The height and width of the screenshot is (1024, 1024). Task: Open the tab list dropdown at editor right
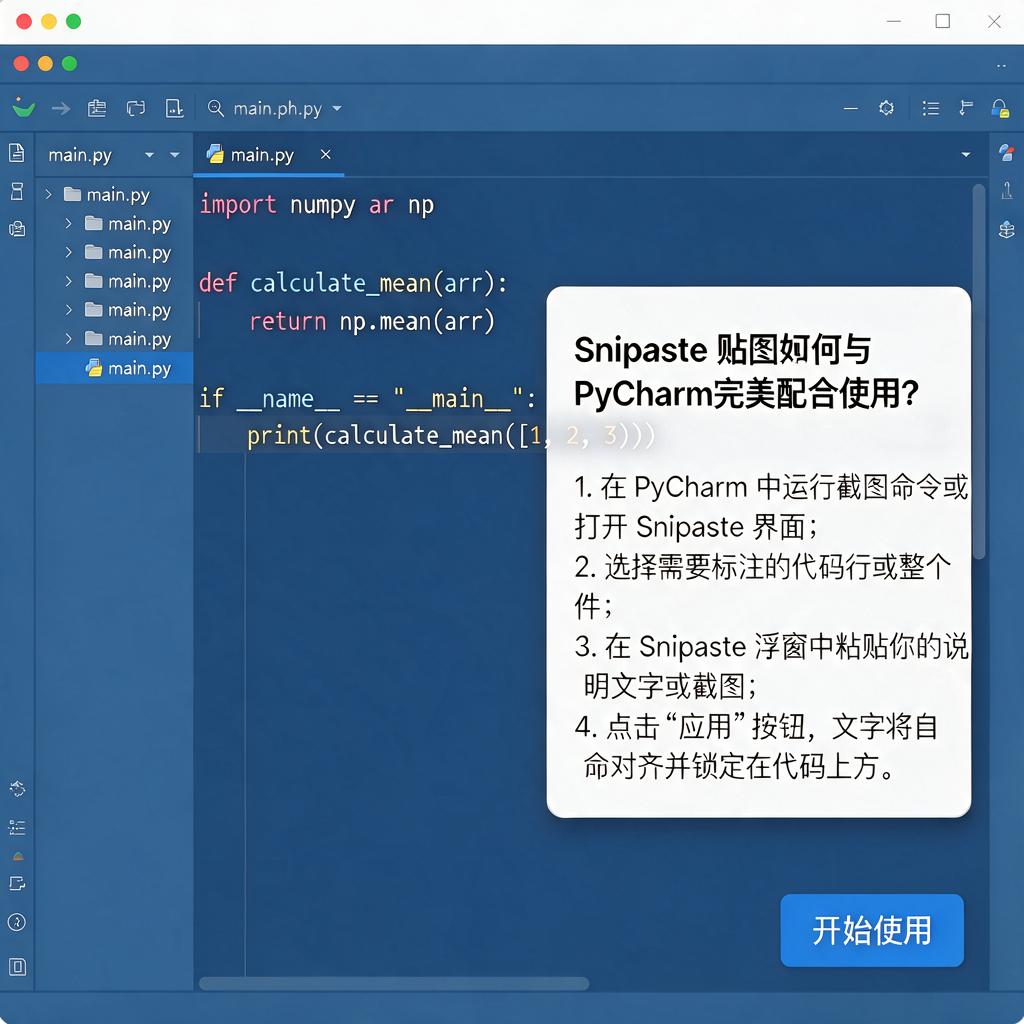(x=966, y=155)
